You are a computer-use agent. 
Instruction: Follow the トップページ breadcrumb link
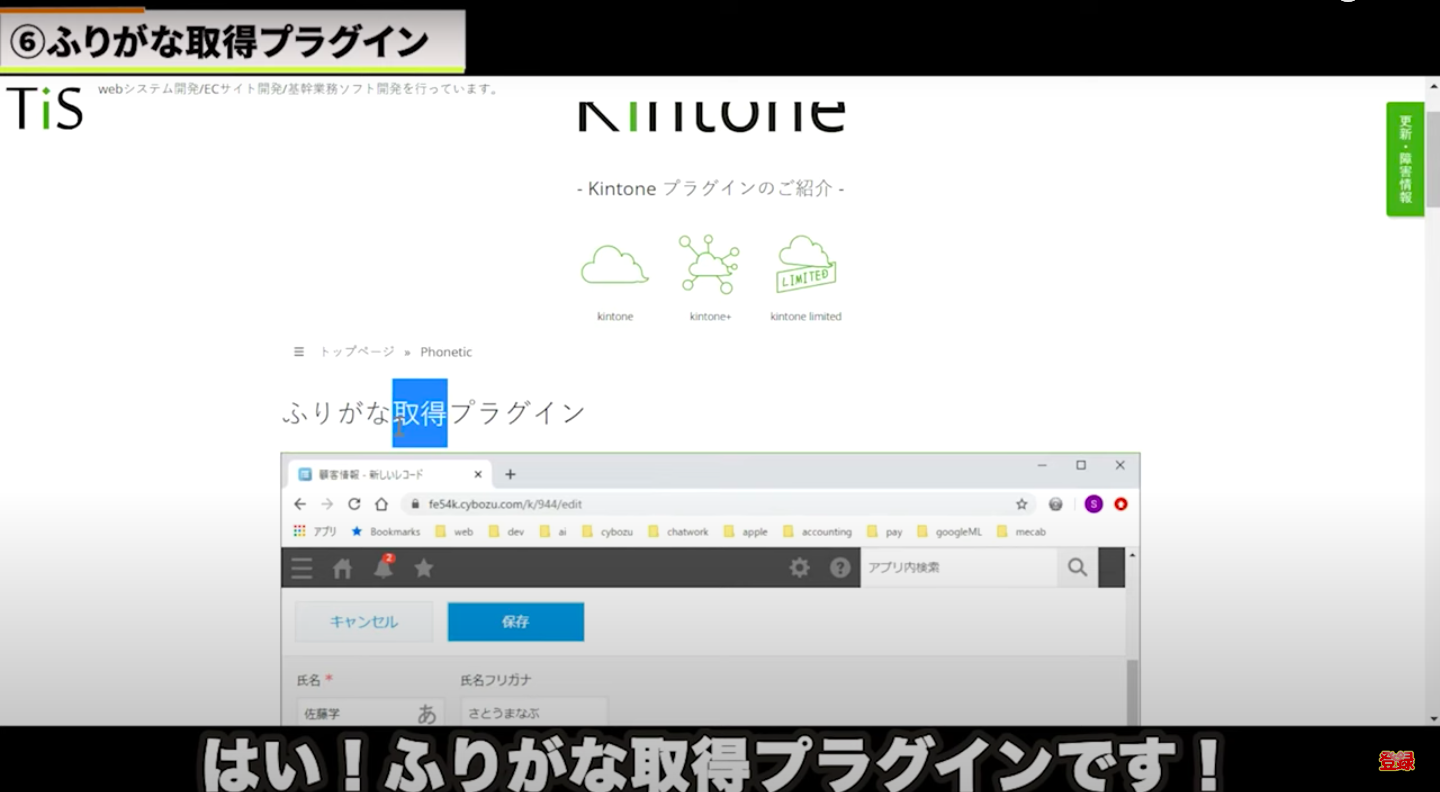point(357,352)
